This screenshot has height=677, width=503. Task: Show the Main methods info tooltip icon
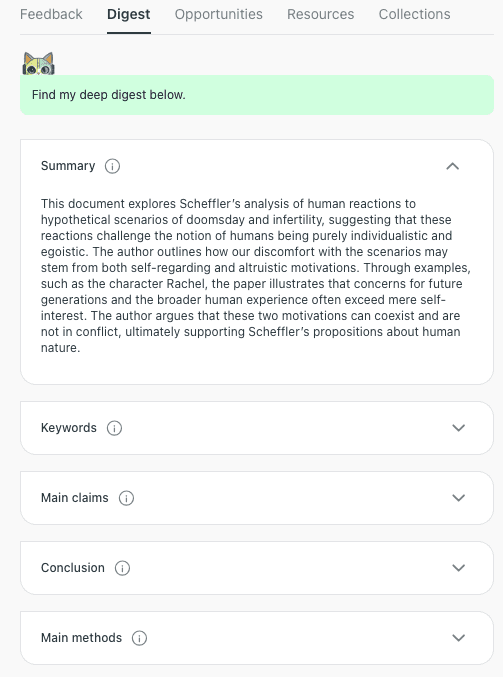pyautogui.click(x=139, y=638)
